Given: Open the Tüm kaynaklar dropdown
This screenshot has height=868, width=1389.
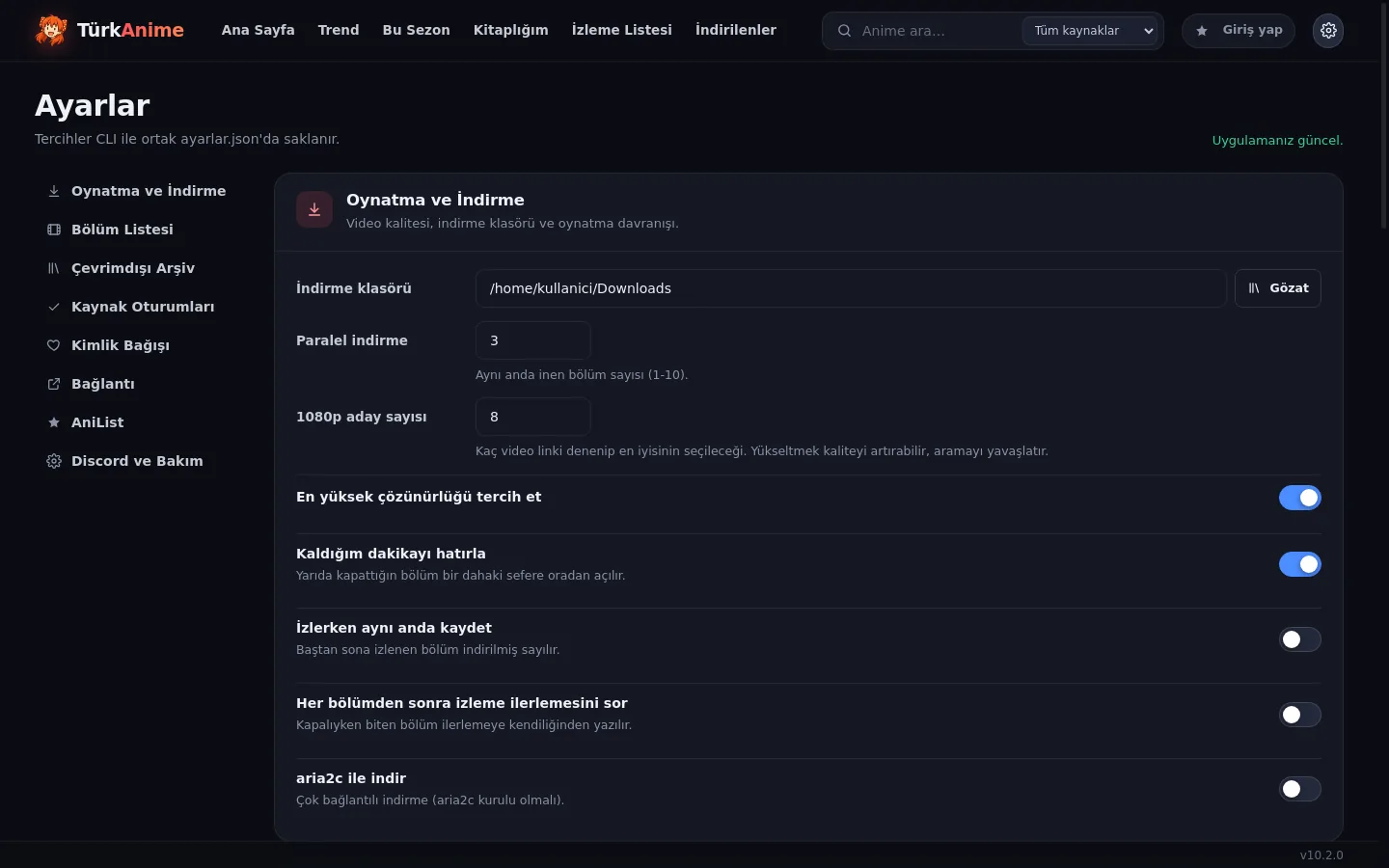Looking at the screenshot, I should [x=1090, y=31].
